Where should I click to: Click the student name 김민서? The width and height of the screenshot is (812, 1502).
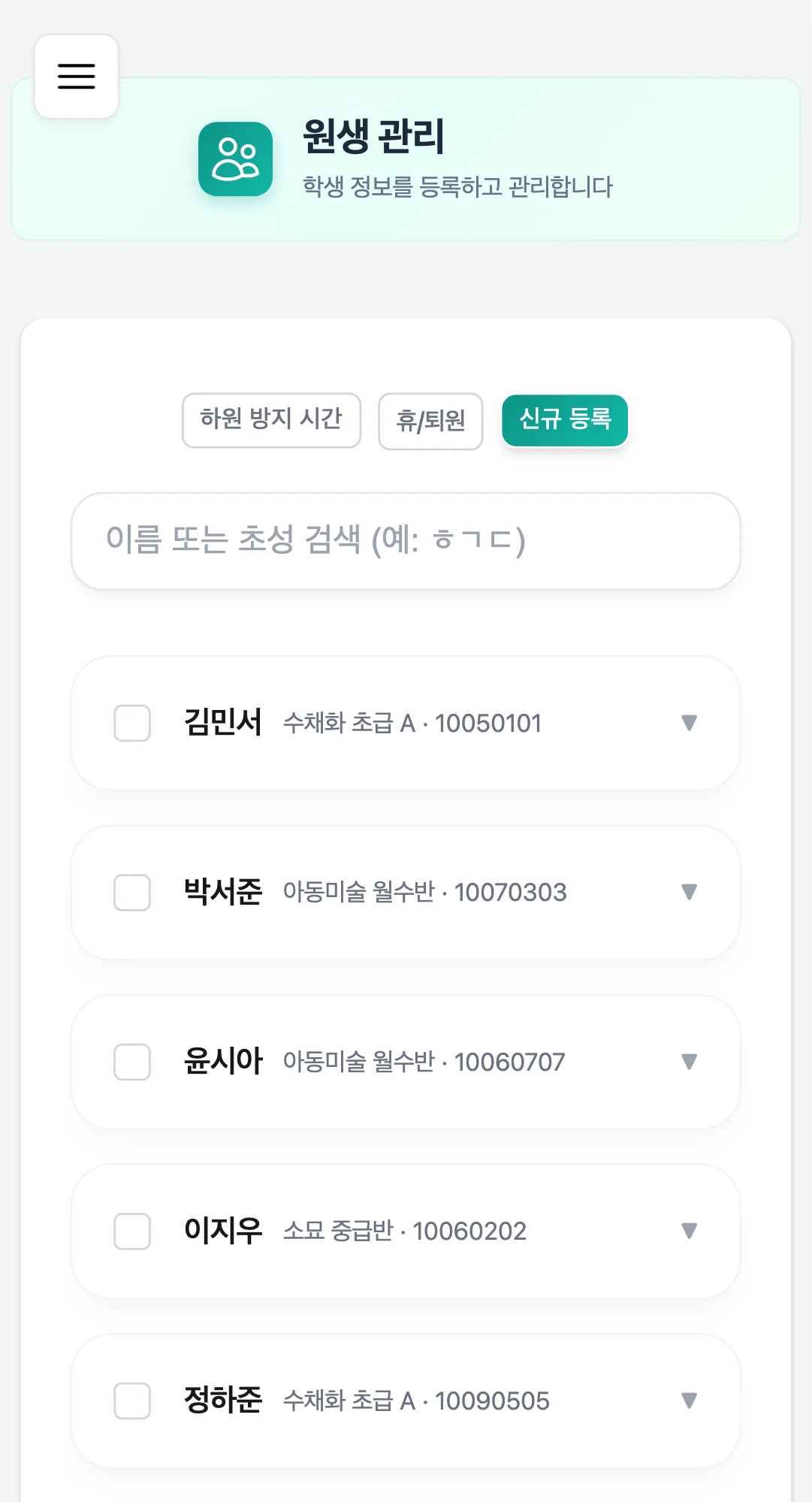click(223, 723)
